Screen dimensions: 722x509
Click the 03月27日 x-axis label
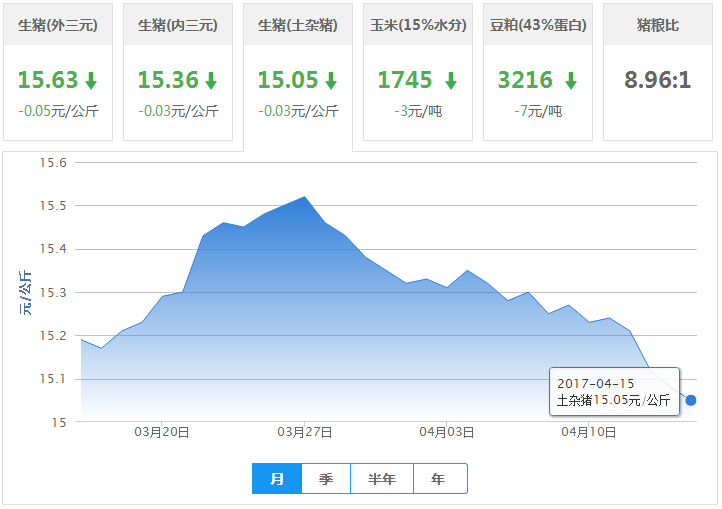[304, 433]
